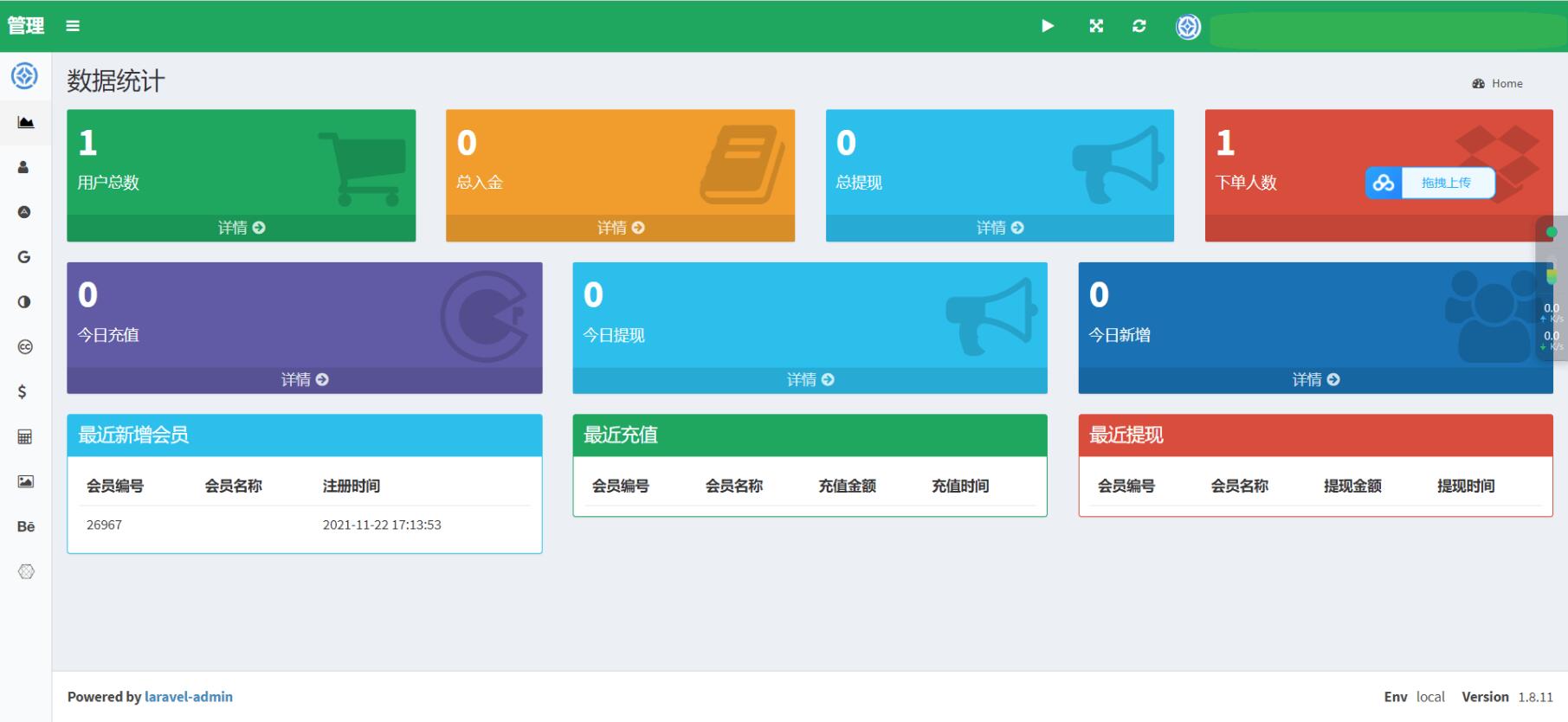Click the Google 'G' sidebar icon
The height and width of the screenshot is (722, 1568).
24,257
